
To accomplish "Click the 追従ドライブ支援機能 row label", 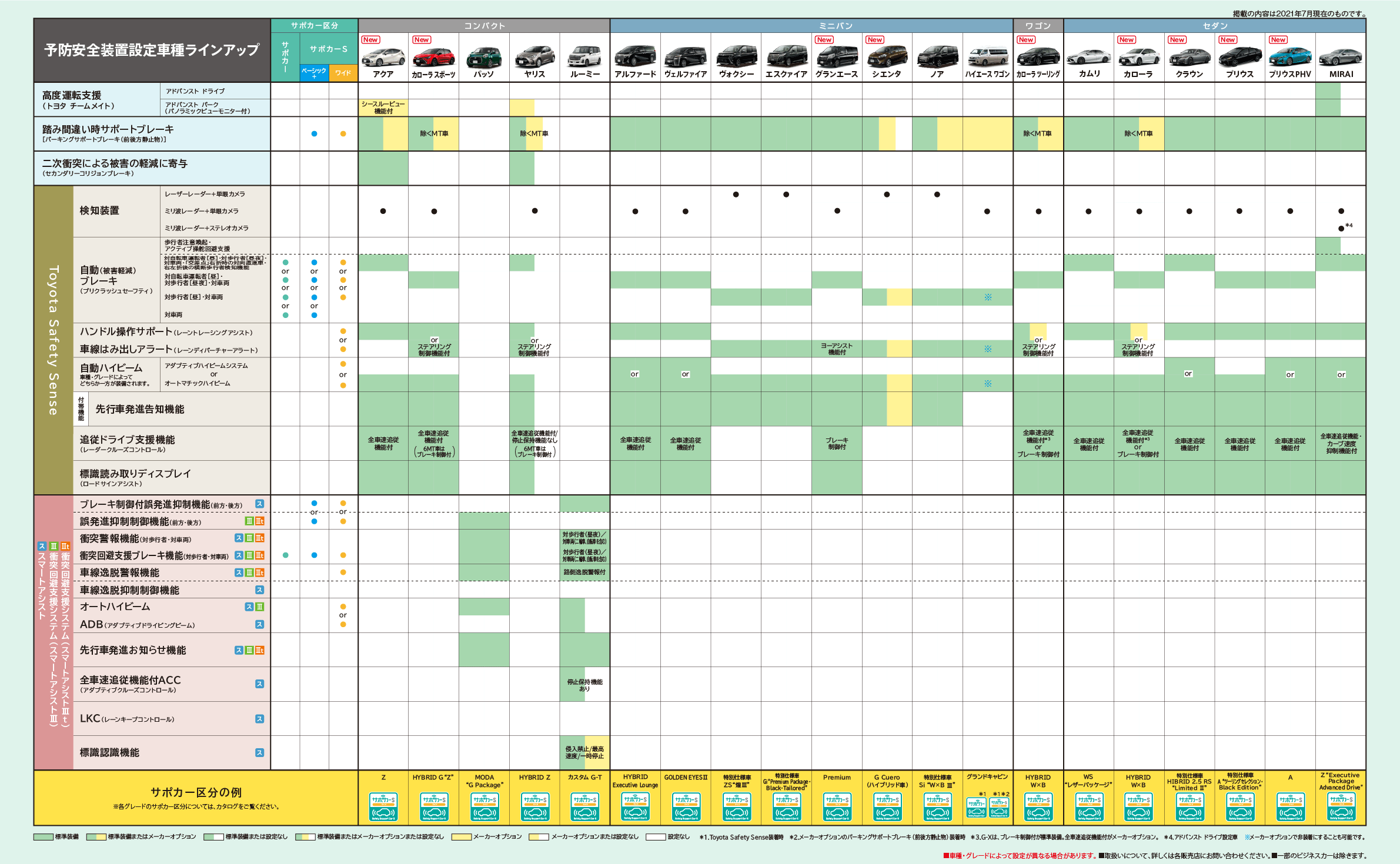I will click(x=127, y=440).
